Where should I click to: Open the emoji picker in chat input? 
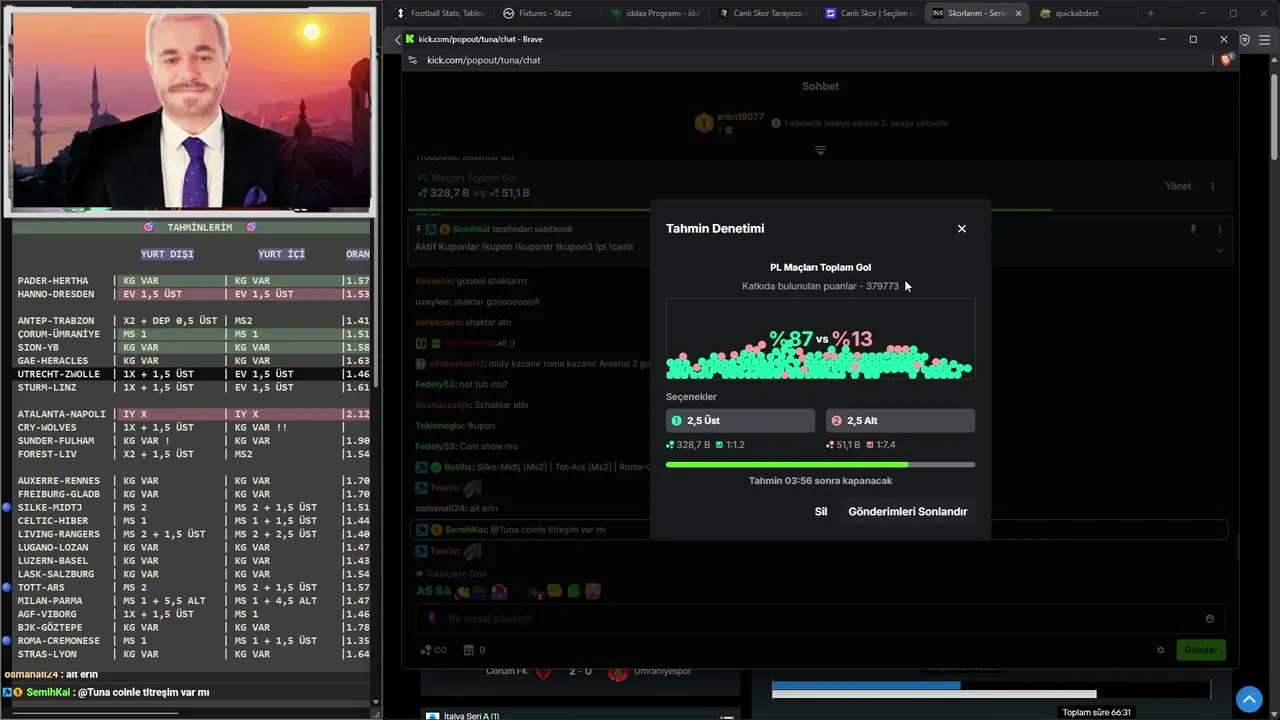coord(1209,619)
